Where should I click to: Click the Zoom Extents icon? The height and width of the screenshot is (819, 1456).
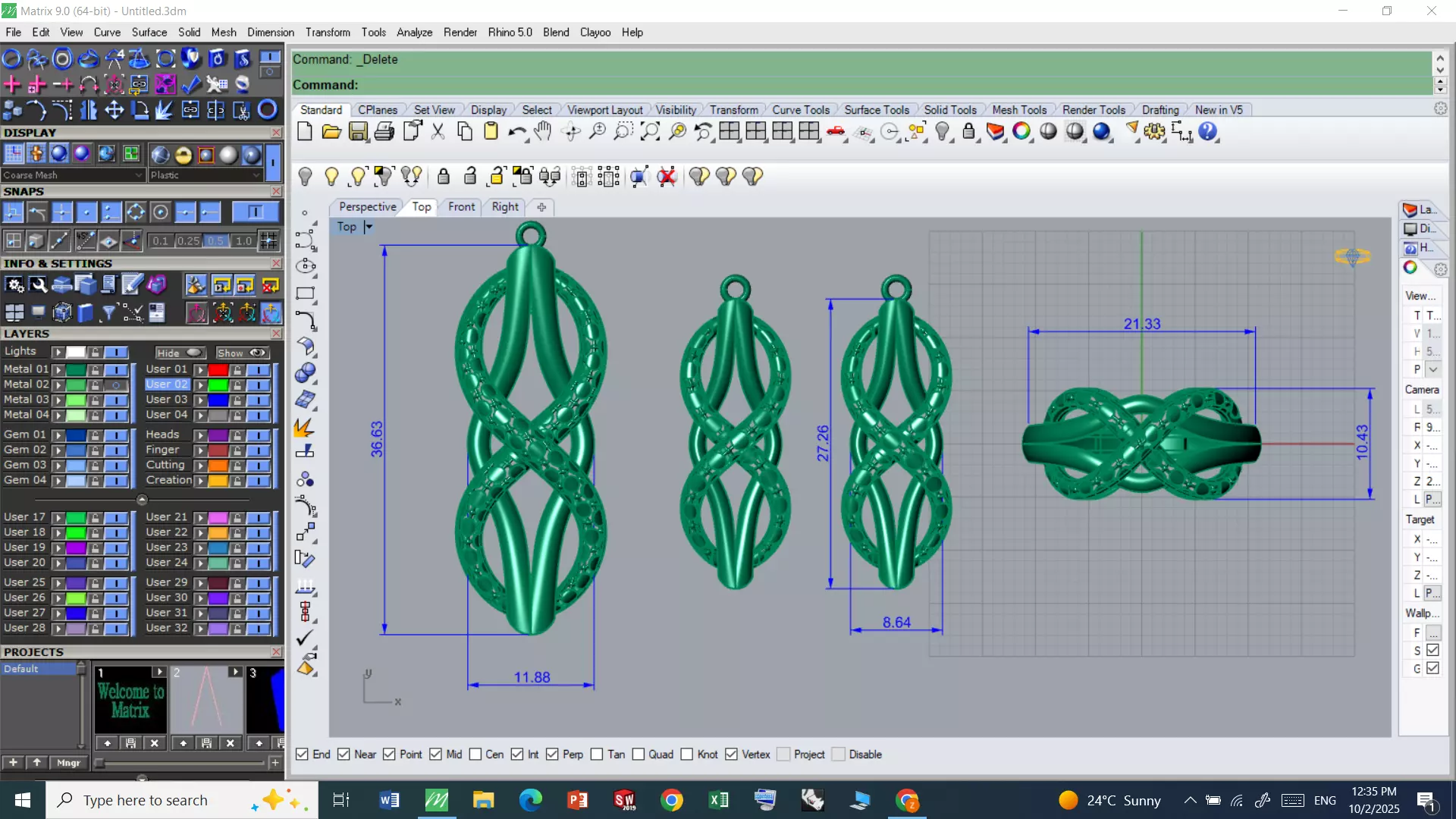[650, 132]
